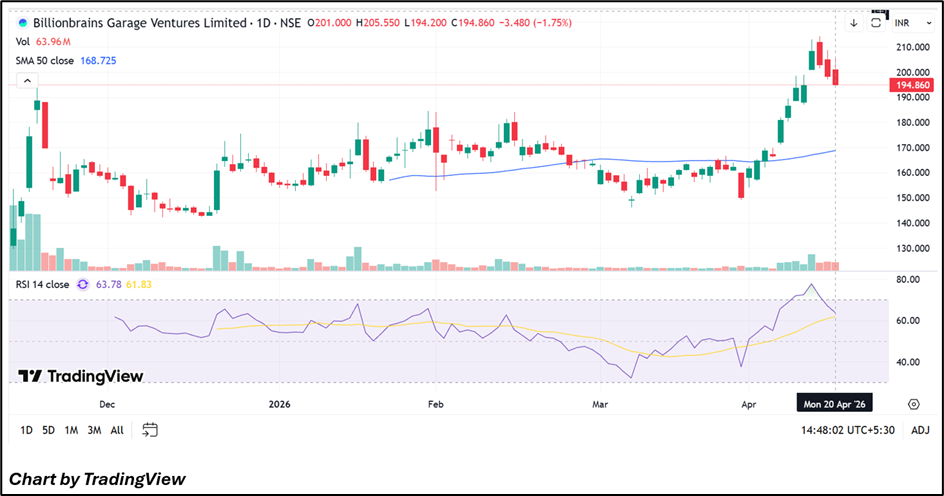Viewport: 944px width, 496px height.
Task: Open time axis settings gear icon
Action: [913, 403]
